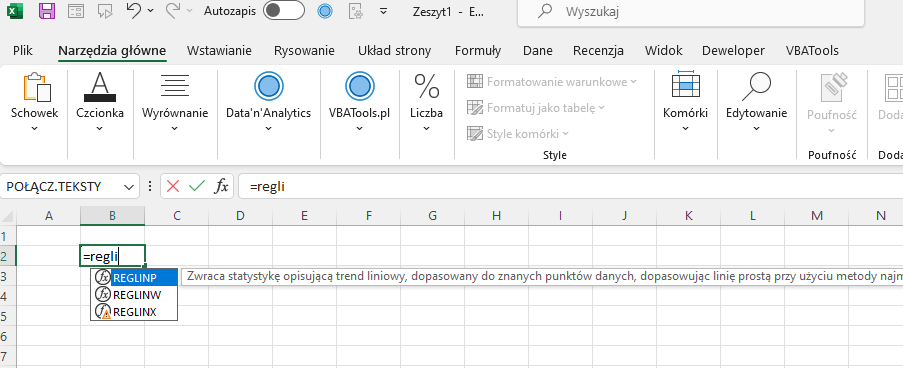Open the Formuły tab

pyautogui.click(x=478, y=51)
